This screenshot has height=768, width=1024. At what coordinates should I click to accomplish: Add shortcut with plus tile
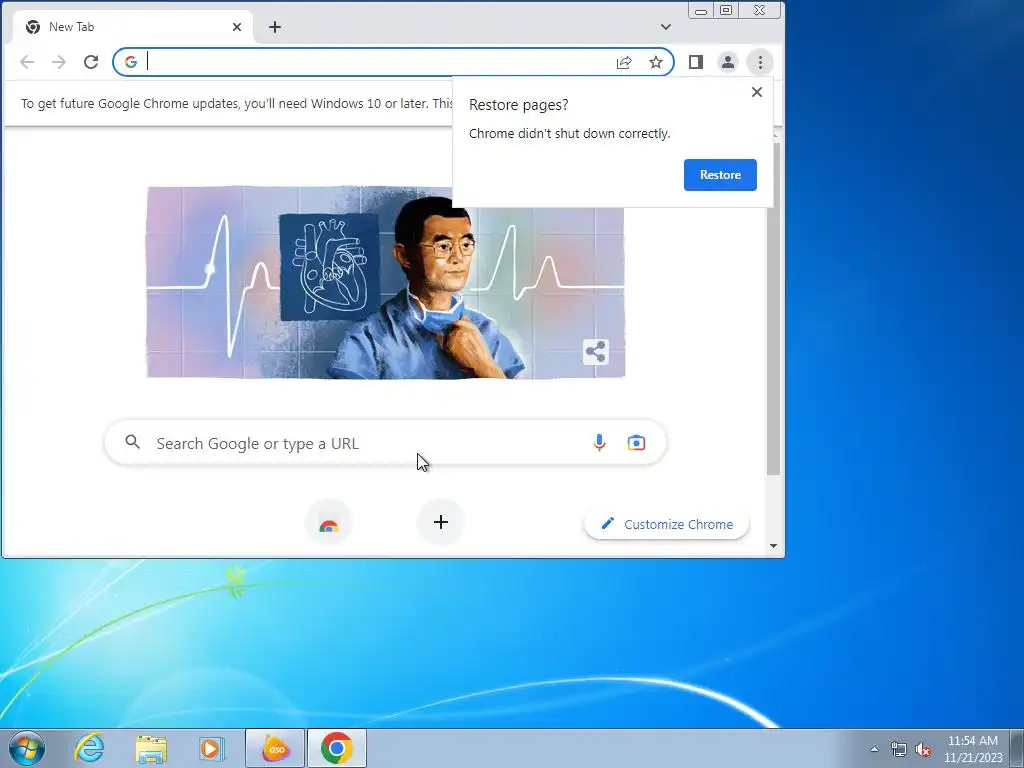click(441, 522)
